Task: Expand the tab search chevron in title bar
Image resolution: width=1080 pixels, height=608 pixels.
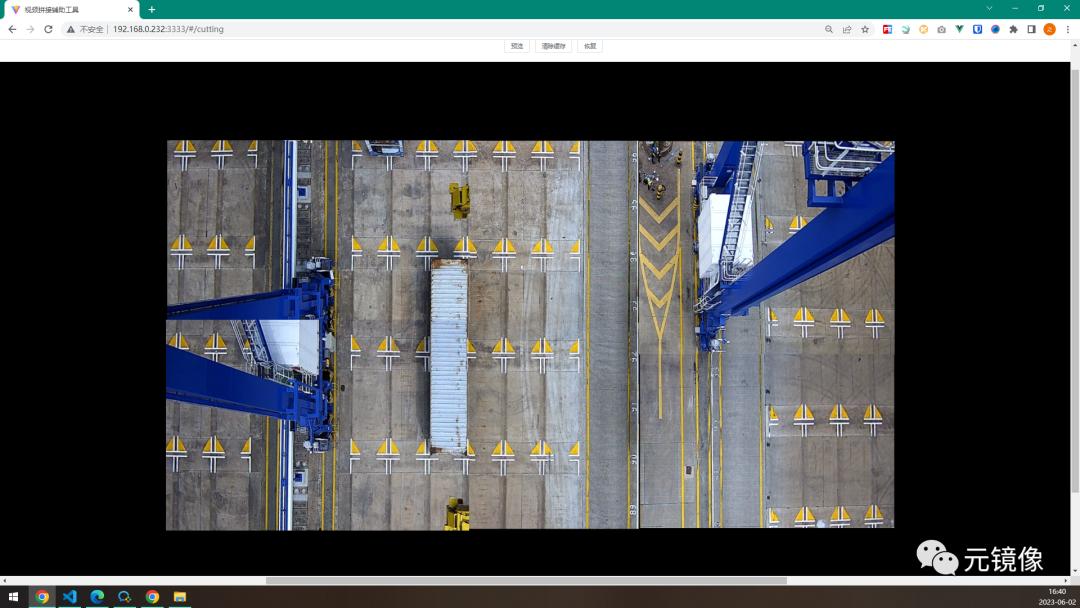Action: tap(989, 9)
